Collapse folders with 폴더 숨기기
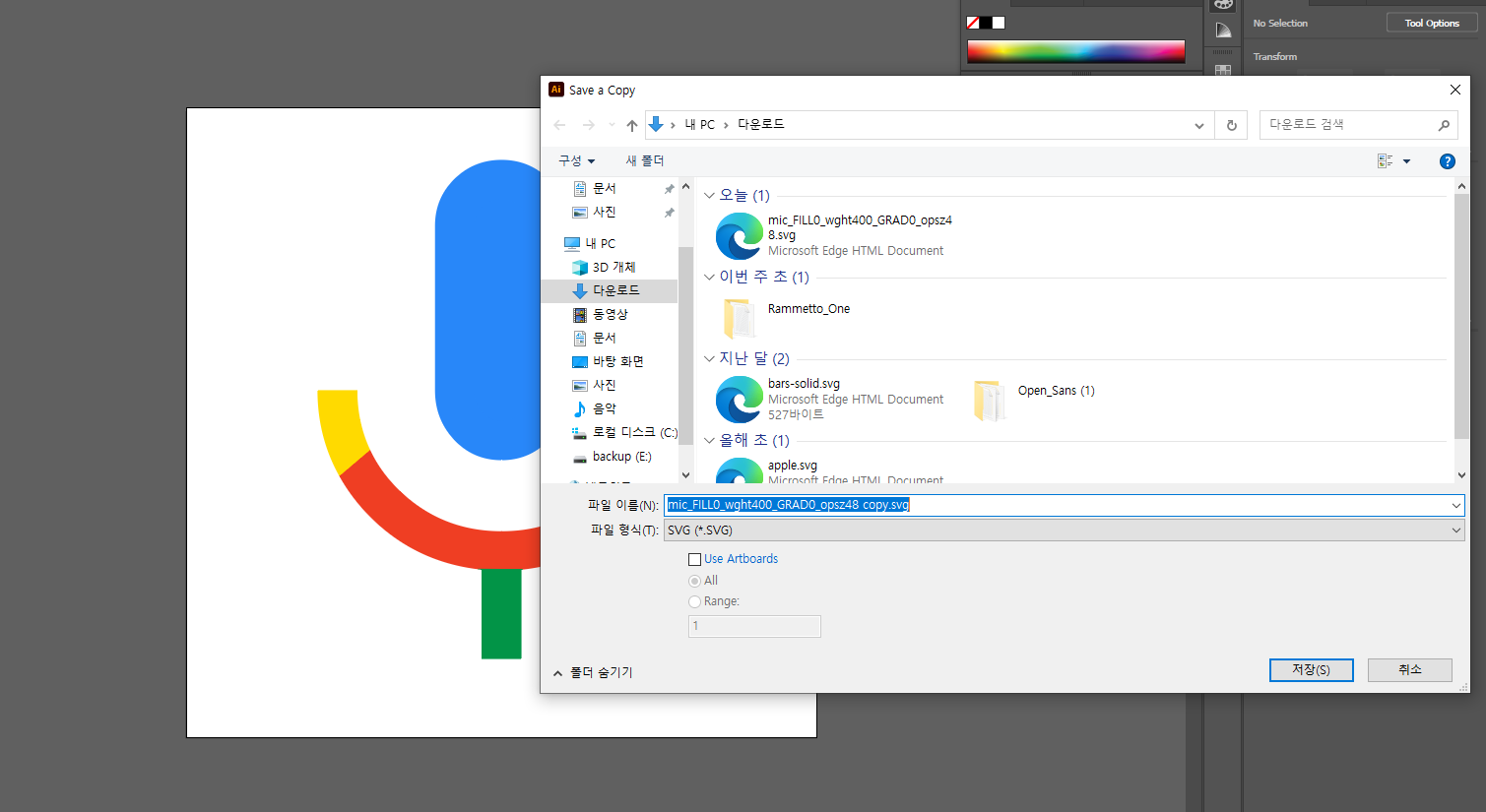 pos(593,672)
